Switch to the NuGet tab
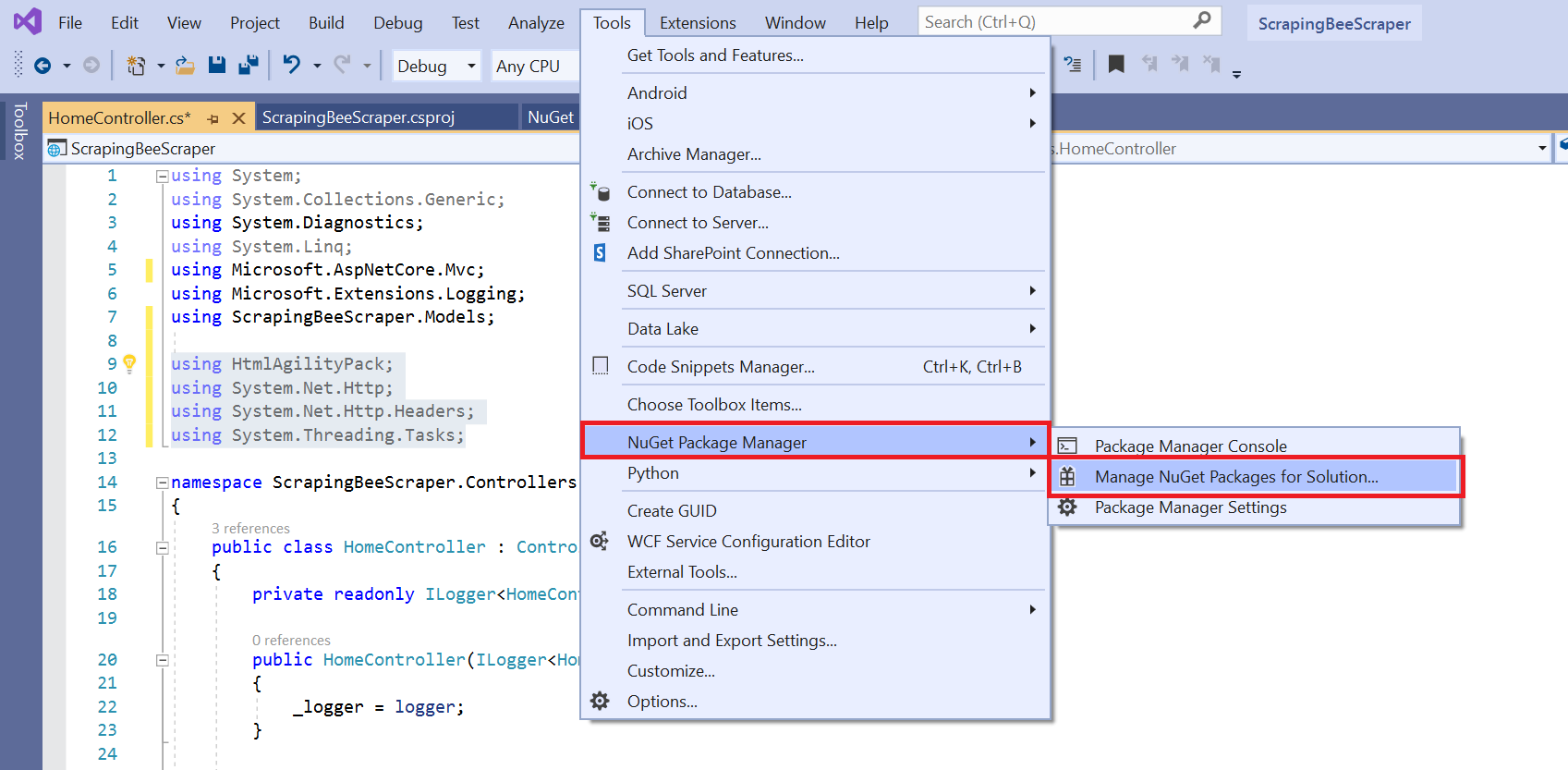 551,117
